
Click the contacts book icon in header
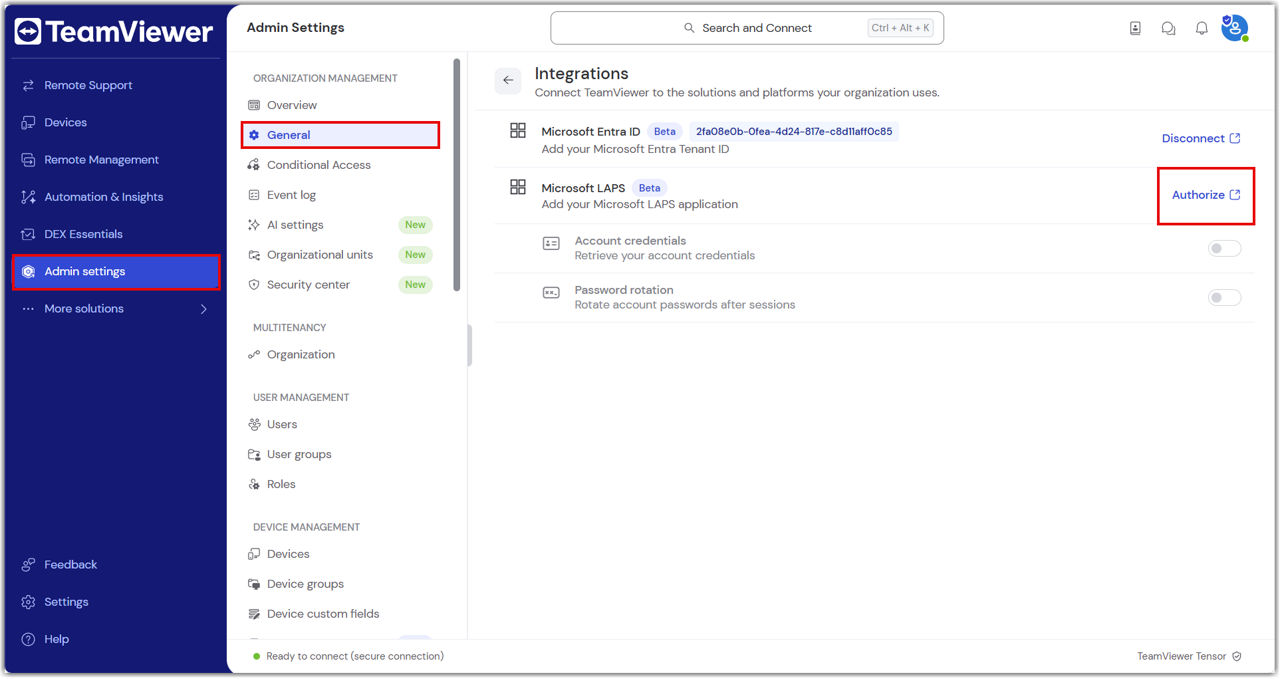tap(1135, 29)
